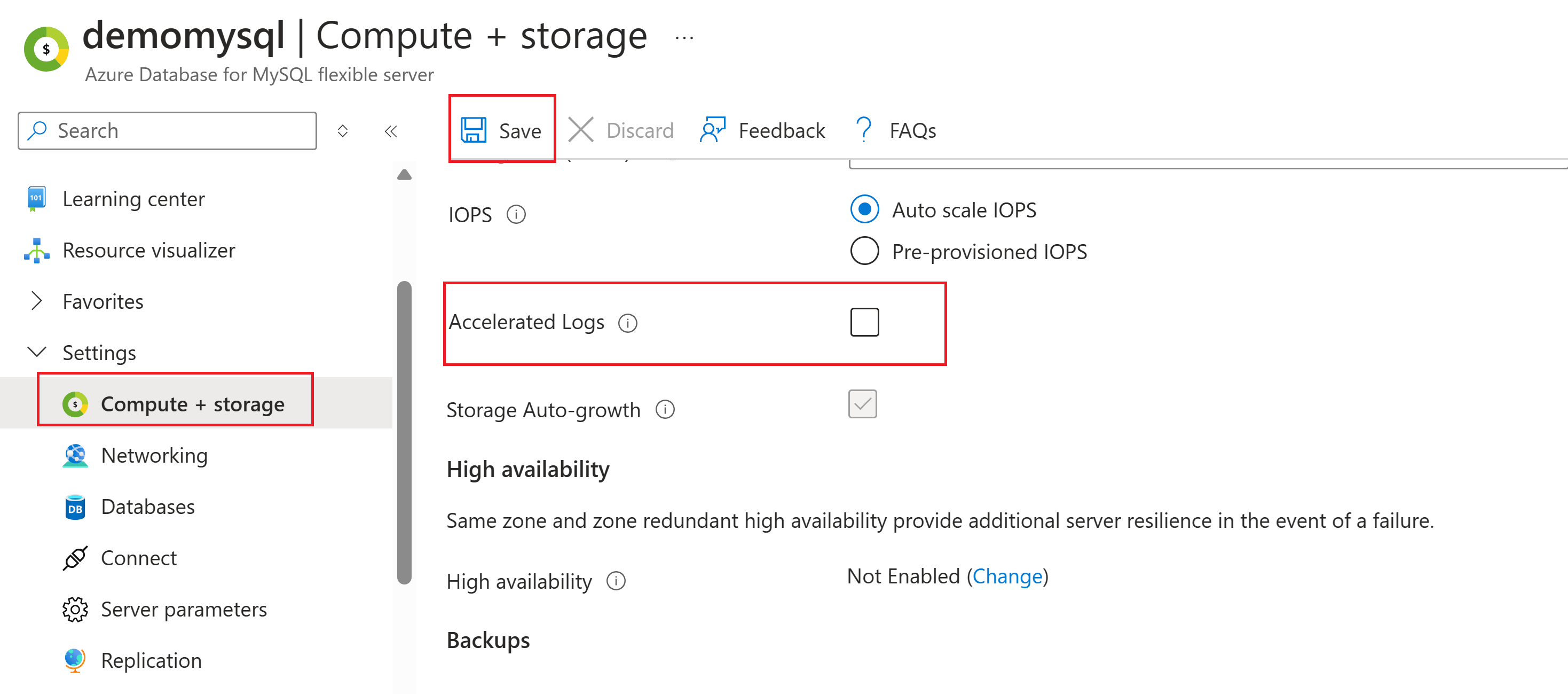
Task: Click the Discard button
Action: pos(621,130)
